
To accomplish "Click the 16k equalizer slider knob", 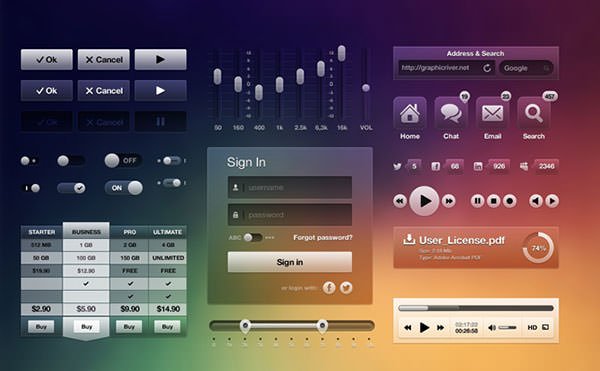I will 341,53.
